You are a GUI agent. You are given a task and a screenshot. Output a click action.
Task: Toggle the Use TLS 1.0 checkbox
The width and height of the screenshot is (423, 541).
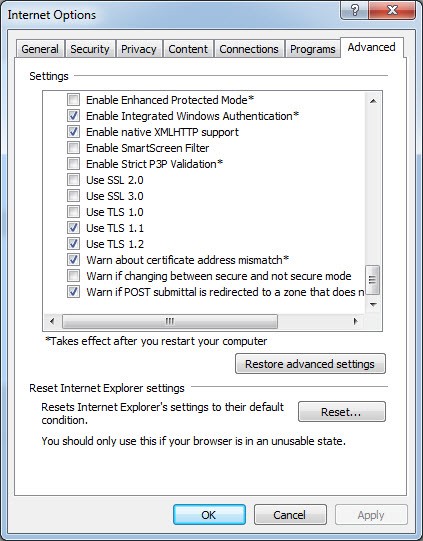73,212
